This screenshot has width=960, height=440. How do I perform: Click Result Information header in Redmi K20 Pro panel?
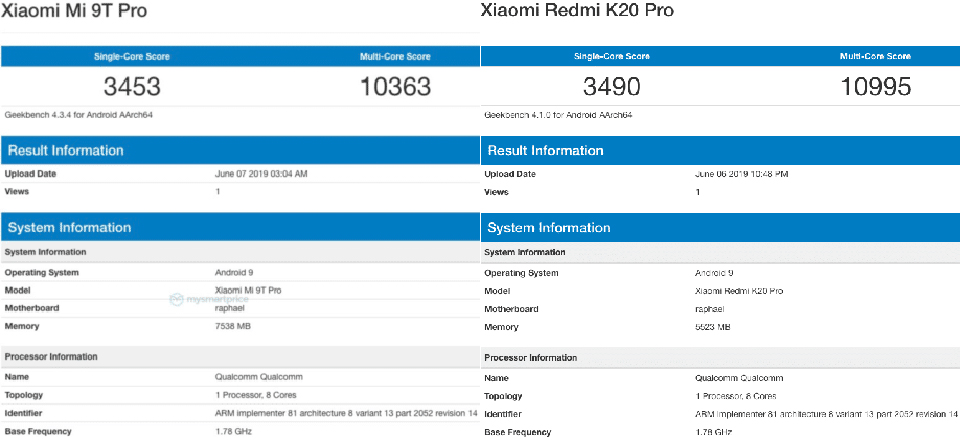(x=720, y=151)
